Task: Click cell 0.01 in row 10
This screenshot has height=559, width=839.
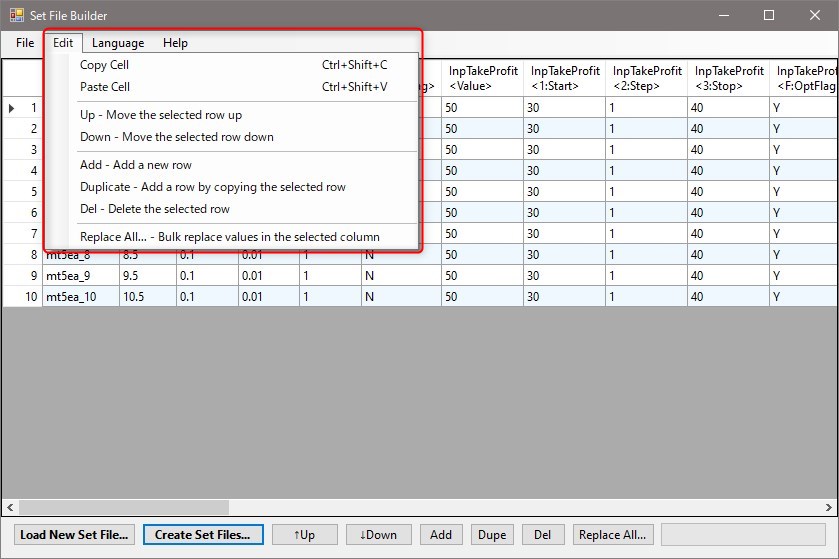Action: click(x=269, y=296)
